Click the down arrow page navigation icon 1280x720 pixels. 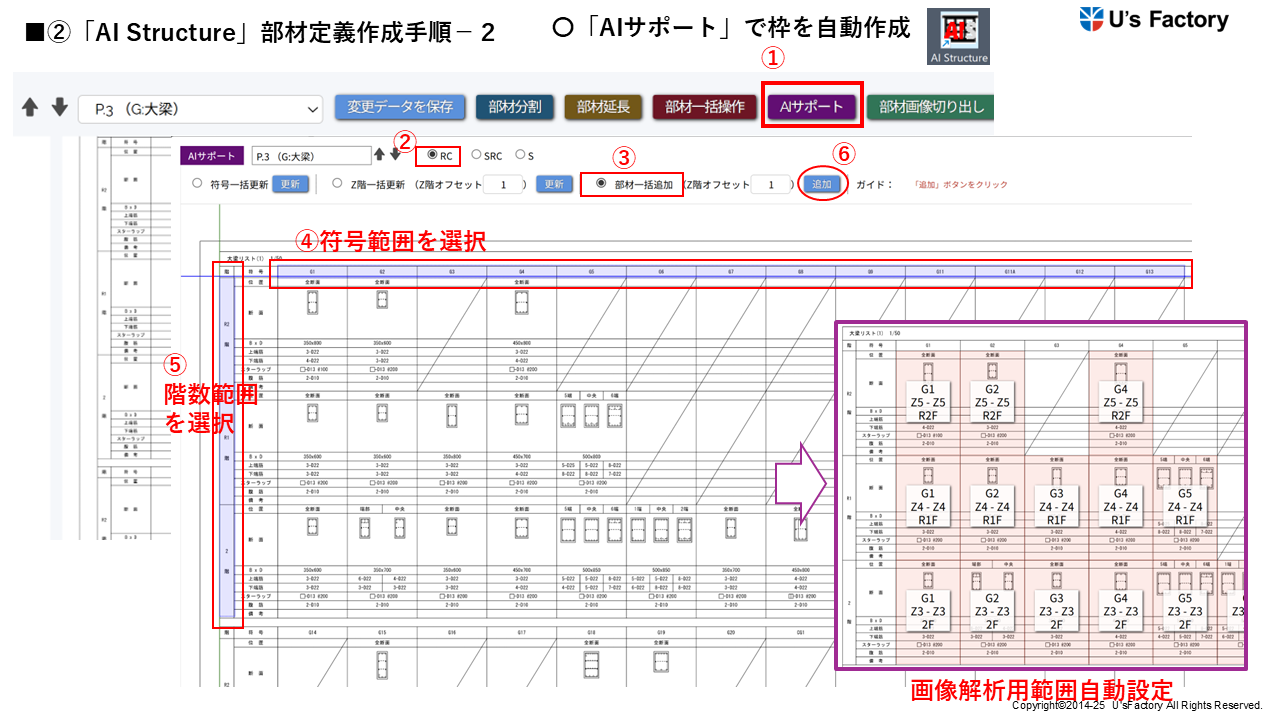59,107
